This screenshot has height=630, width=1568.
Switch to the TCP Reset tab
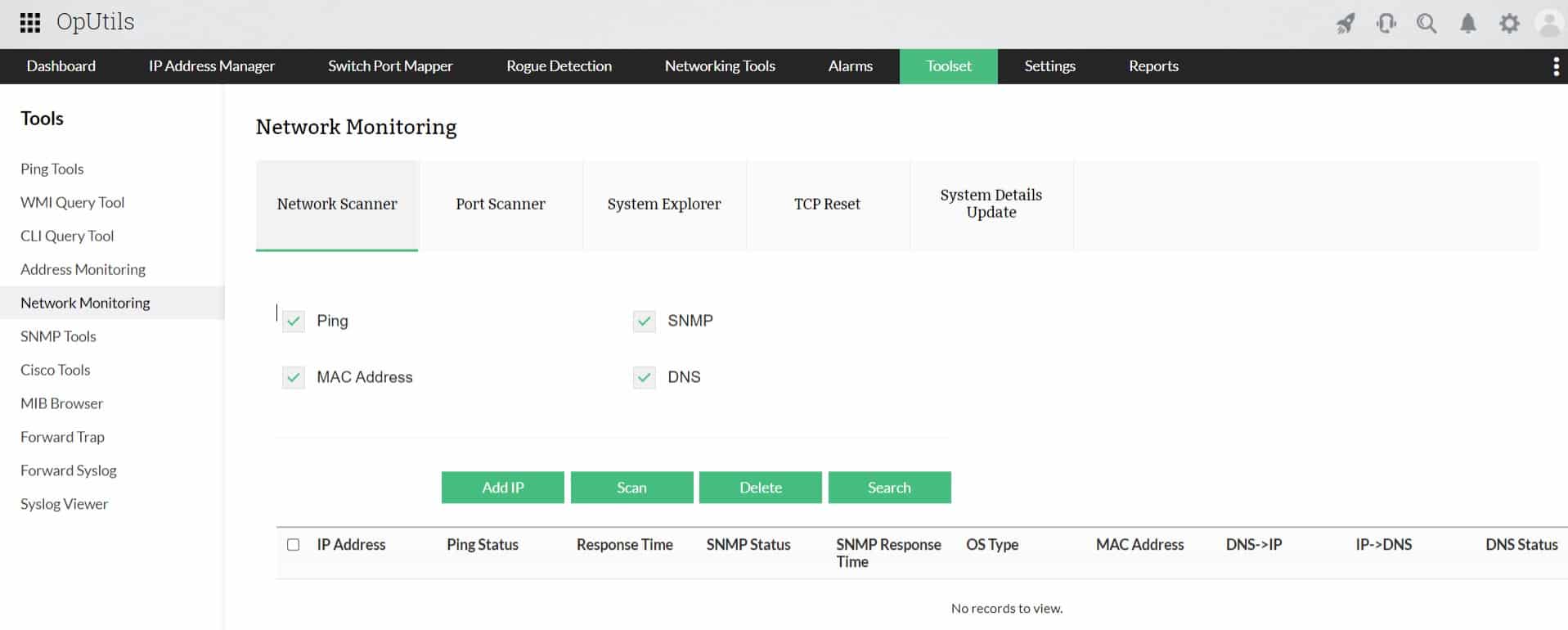click(x=827, y=205)
